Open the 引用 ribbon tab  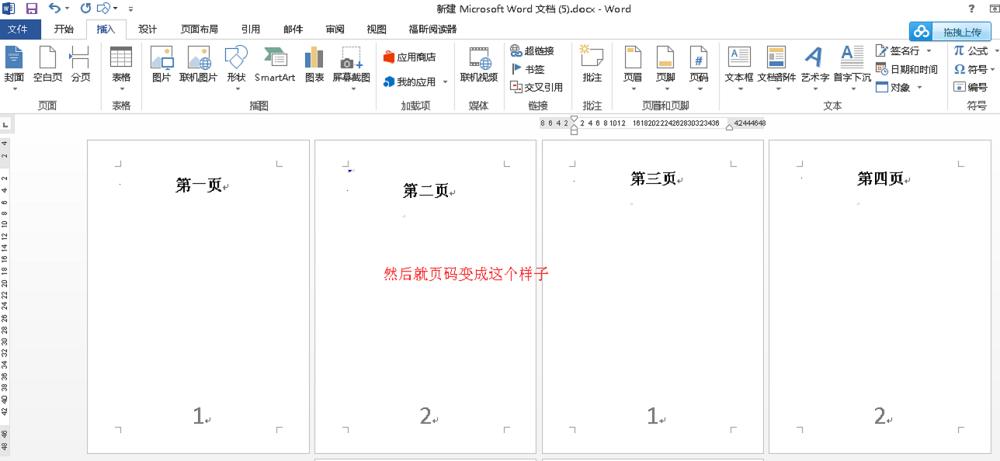pyautogui.click(x=251, y=29)
